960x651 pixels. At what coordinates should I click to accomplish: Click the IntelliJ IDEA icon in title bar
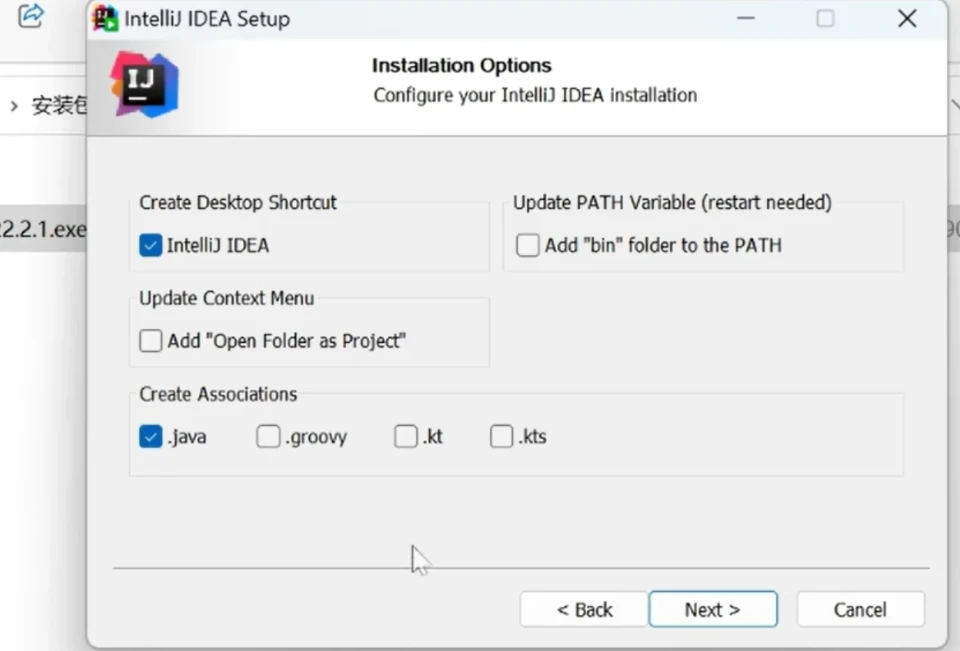click(x=105, y=18)
